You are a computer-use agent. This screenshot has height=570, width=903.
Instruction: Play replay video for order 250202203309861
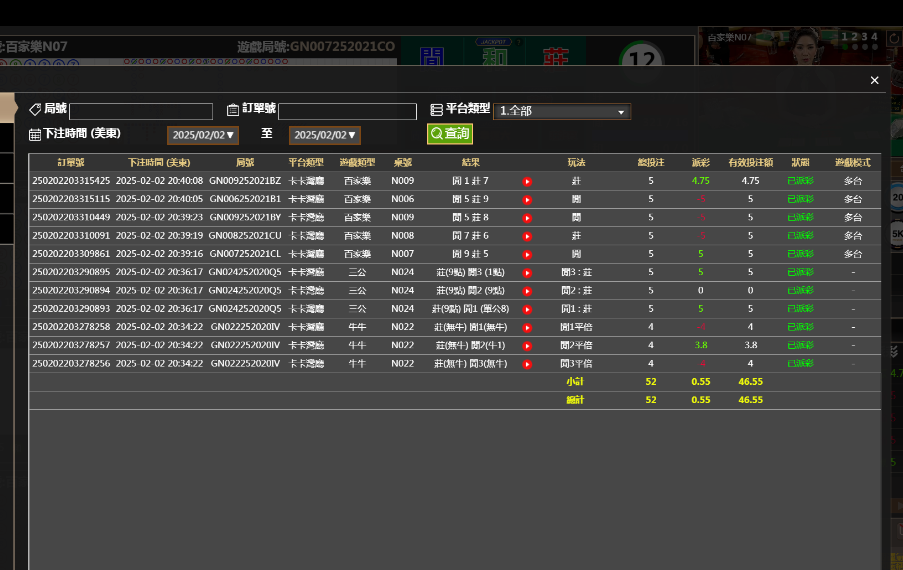point(527,254)
